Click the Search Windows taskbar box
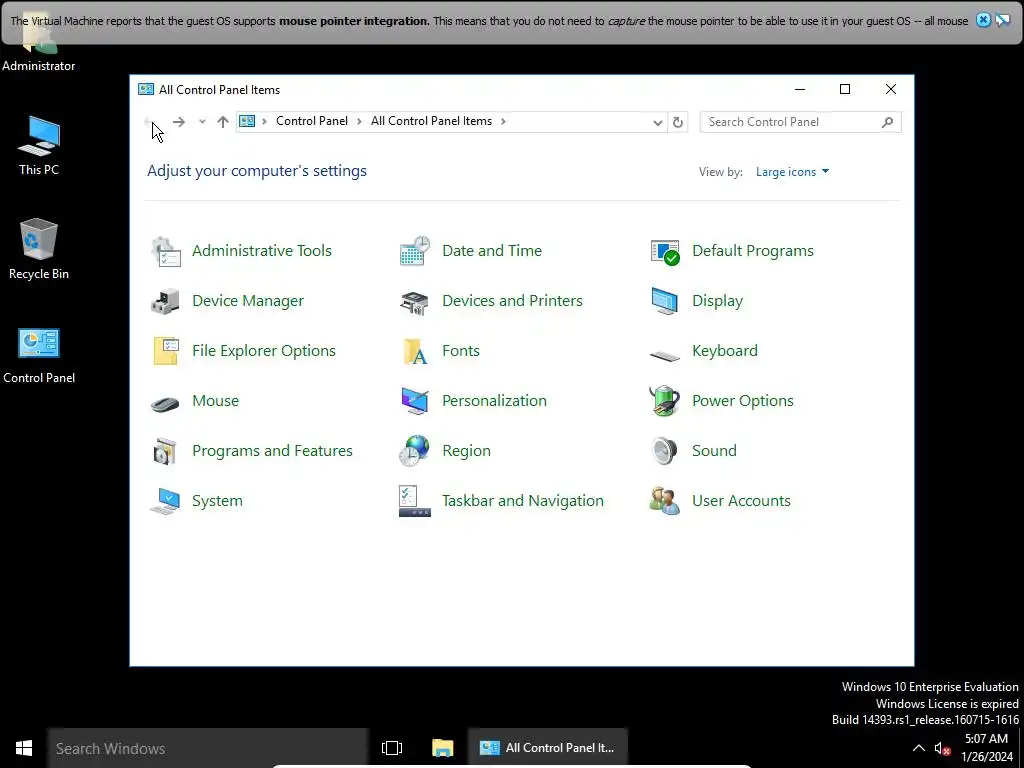Viewport: 1024px width, 768px height. click(x=208, y=748)
